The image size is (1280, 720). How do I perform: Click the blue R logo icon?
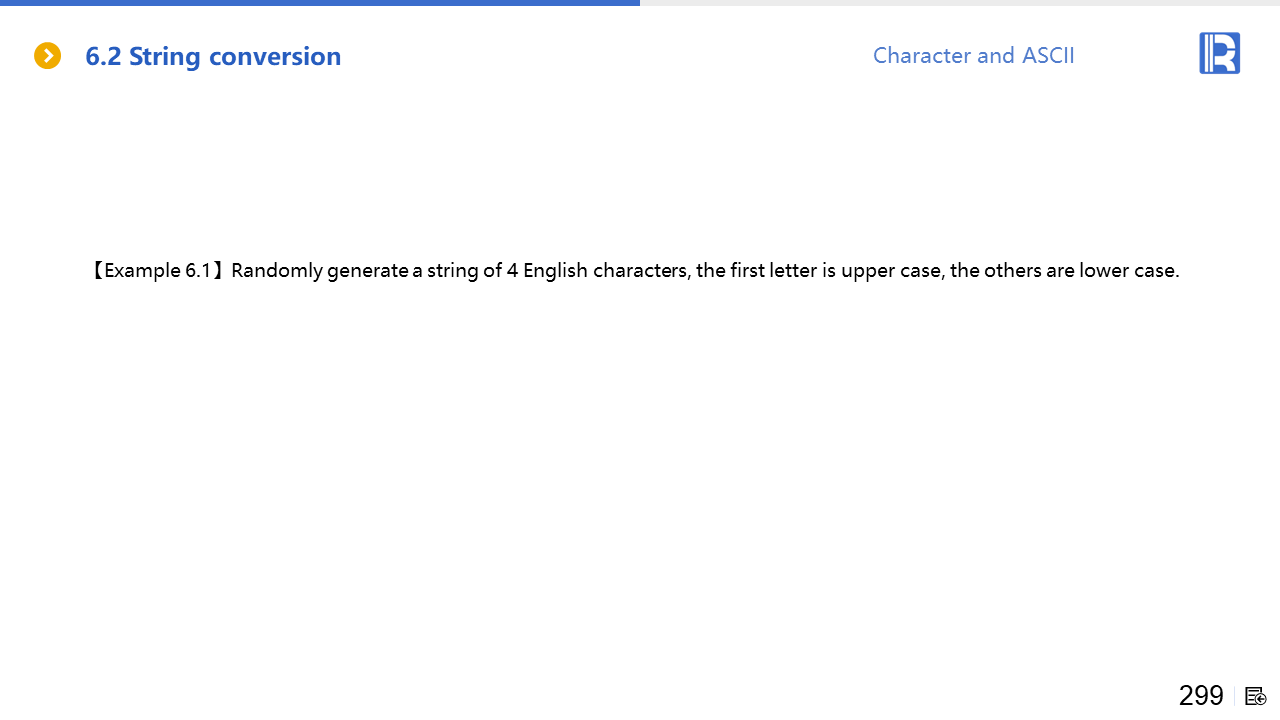[x=1219, y=53]
